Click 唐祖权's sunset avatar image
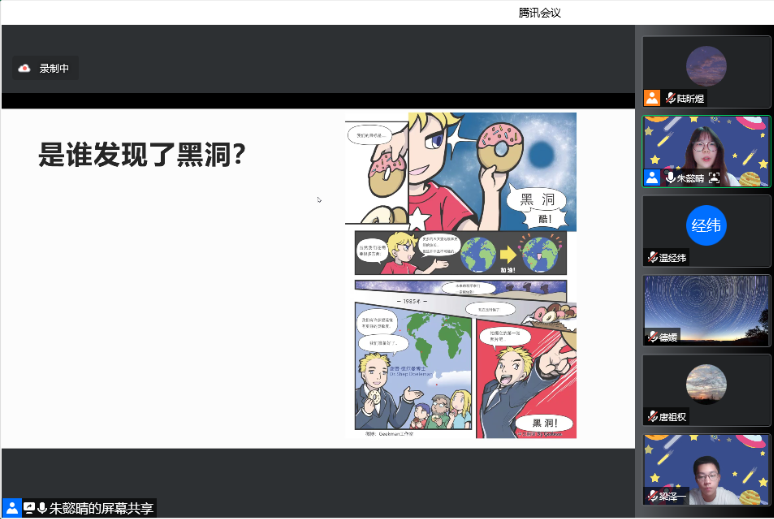Screen dimensions: 774x519 click(706, 384)
